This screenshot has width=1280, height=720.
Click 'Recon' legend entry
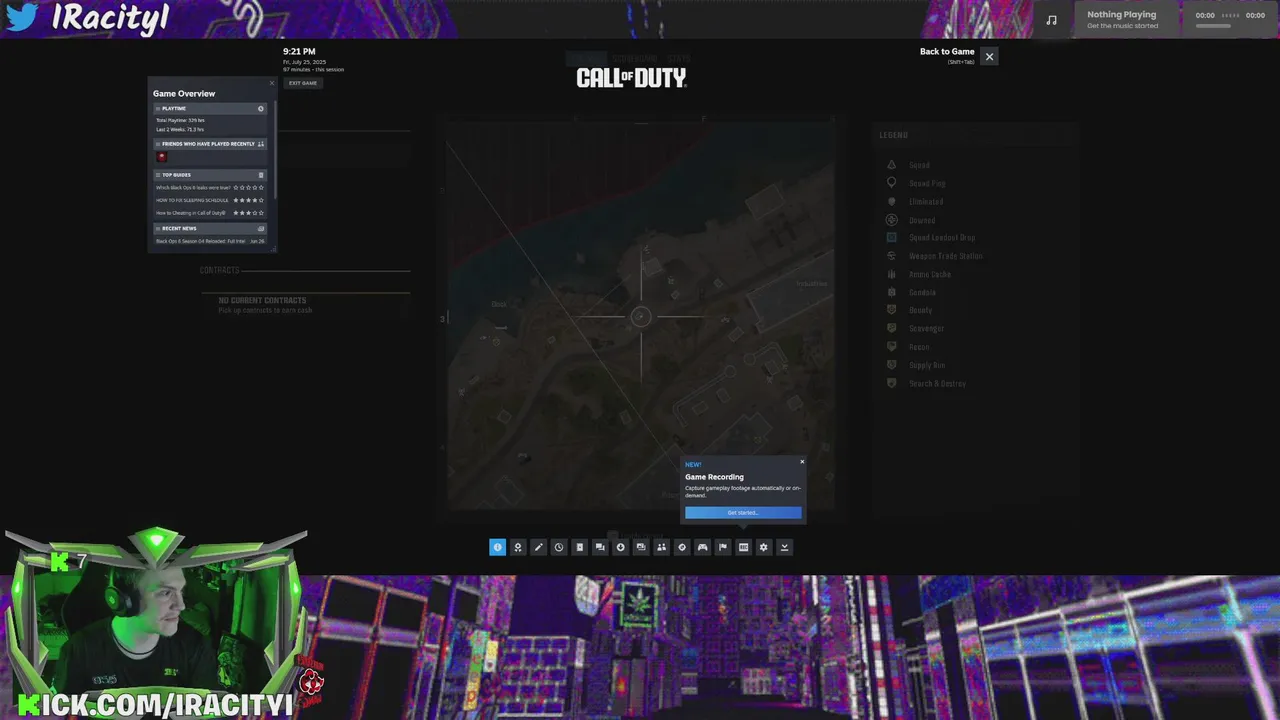coord(919,347)
